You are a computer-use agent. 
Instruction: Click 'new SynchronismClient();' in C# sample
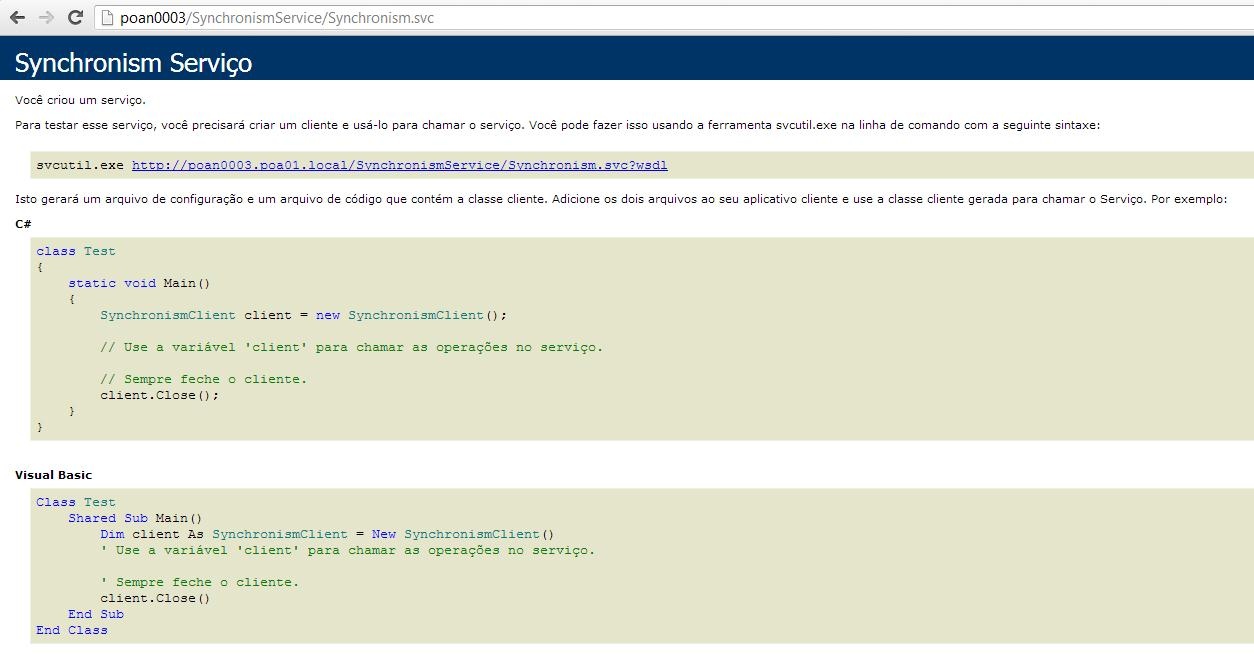[x=412, y=315]
